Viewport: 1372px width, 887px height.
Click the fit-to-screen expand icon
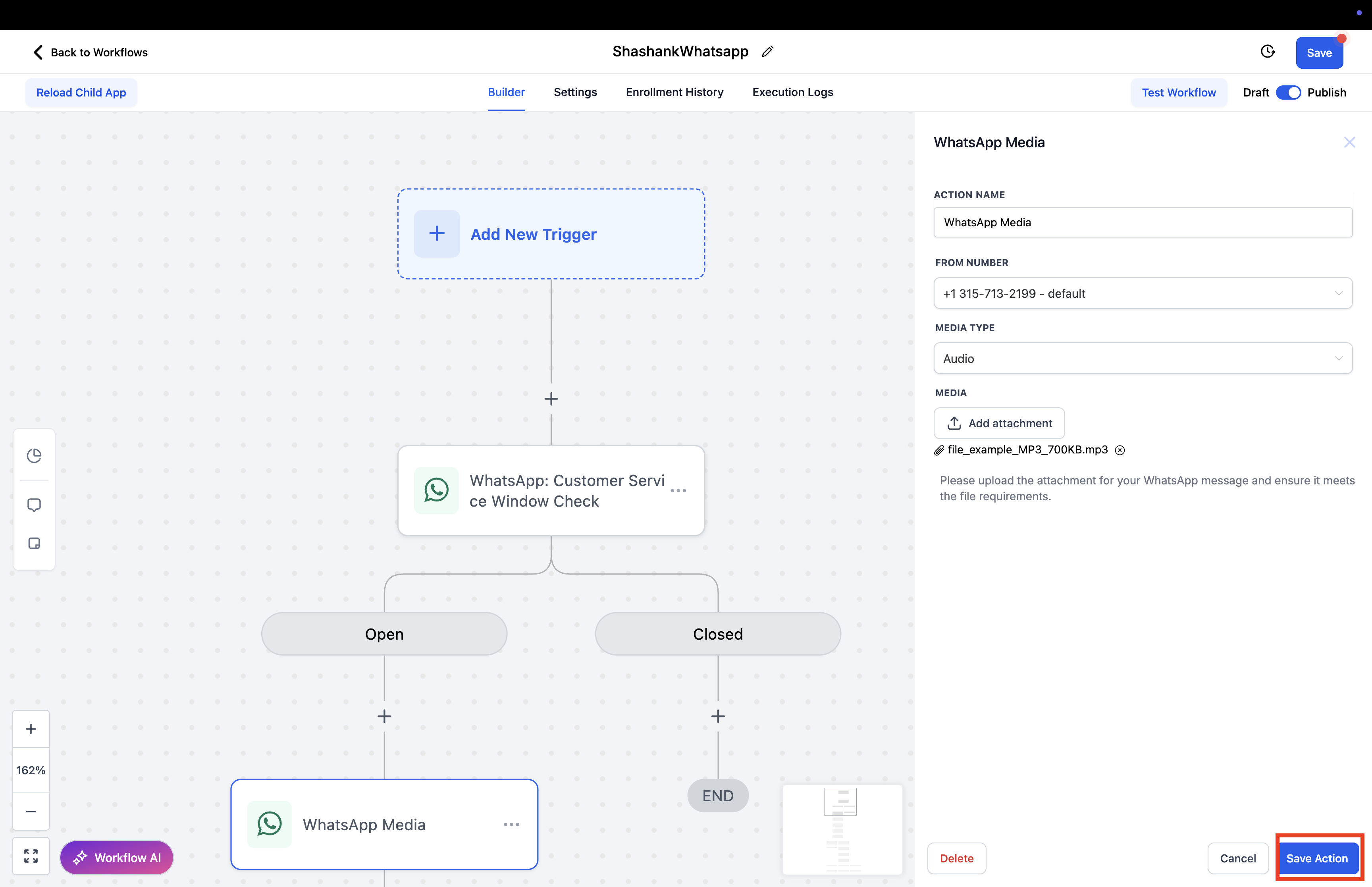[x=31, y=856]
